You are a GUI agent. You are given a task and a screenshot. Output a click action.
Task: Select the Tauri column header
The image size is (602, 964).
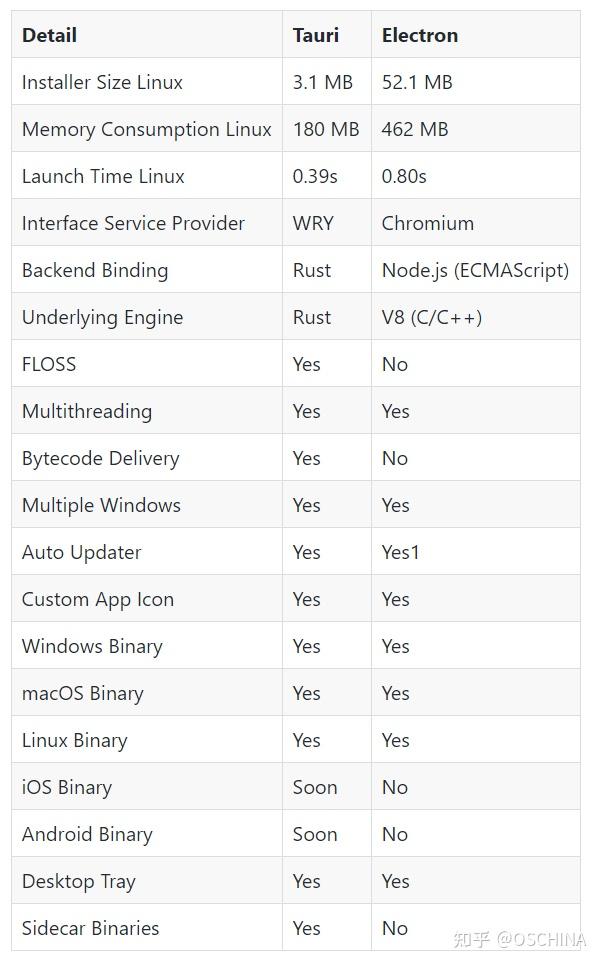315,35
